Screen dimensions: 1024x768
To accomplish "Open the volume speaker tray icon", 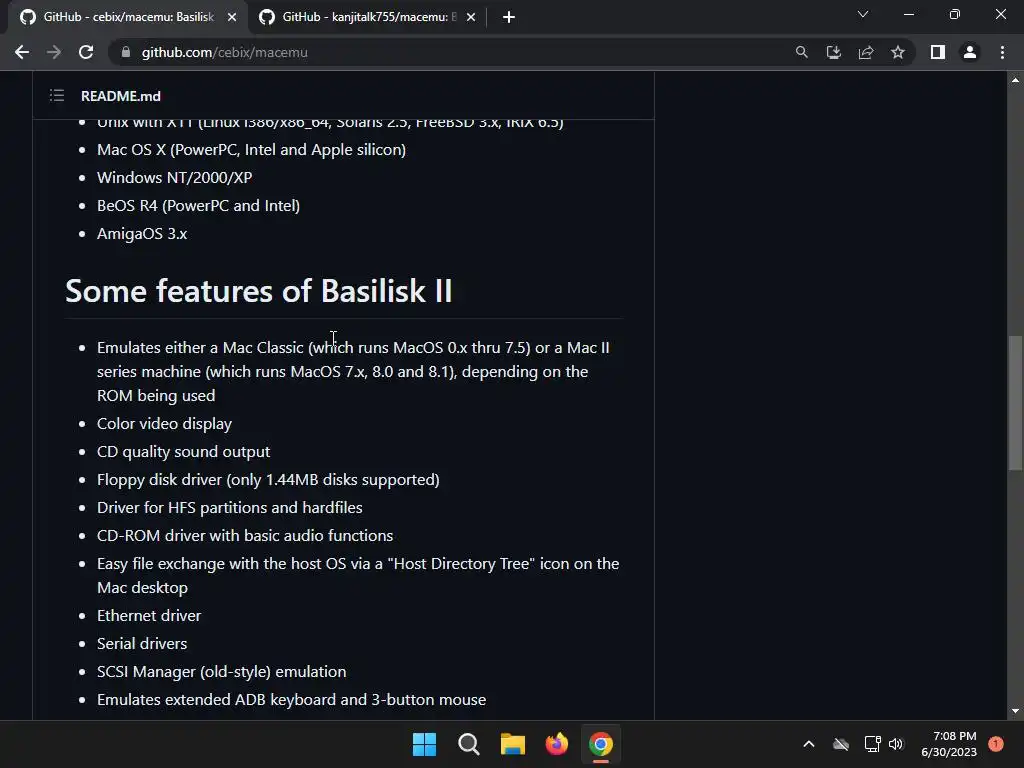I will 896,744.
